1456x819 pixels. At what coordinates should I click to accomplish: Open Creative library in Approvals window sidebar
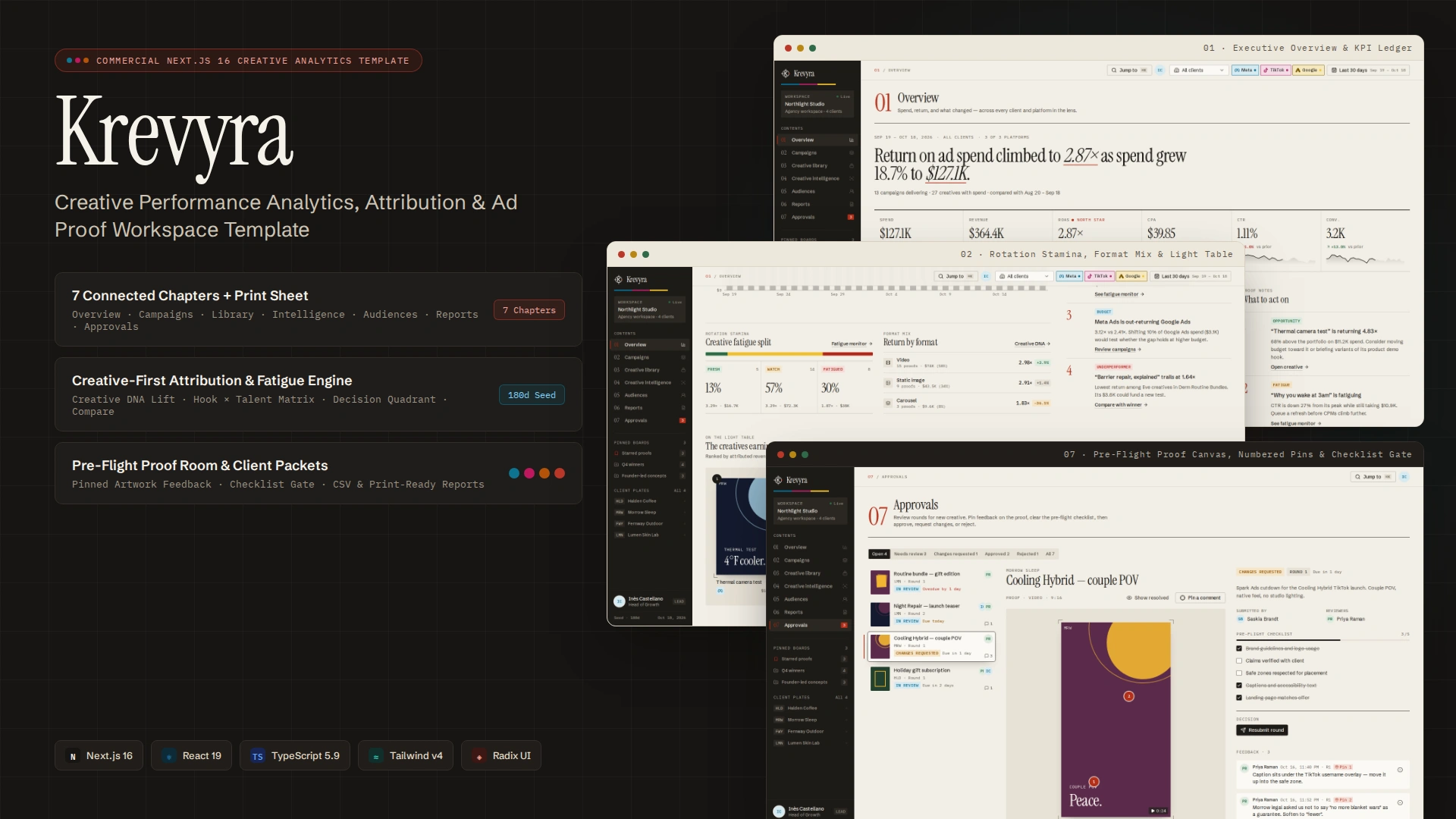click(810, 573)
